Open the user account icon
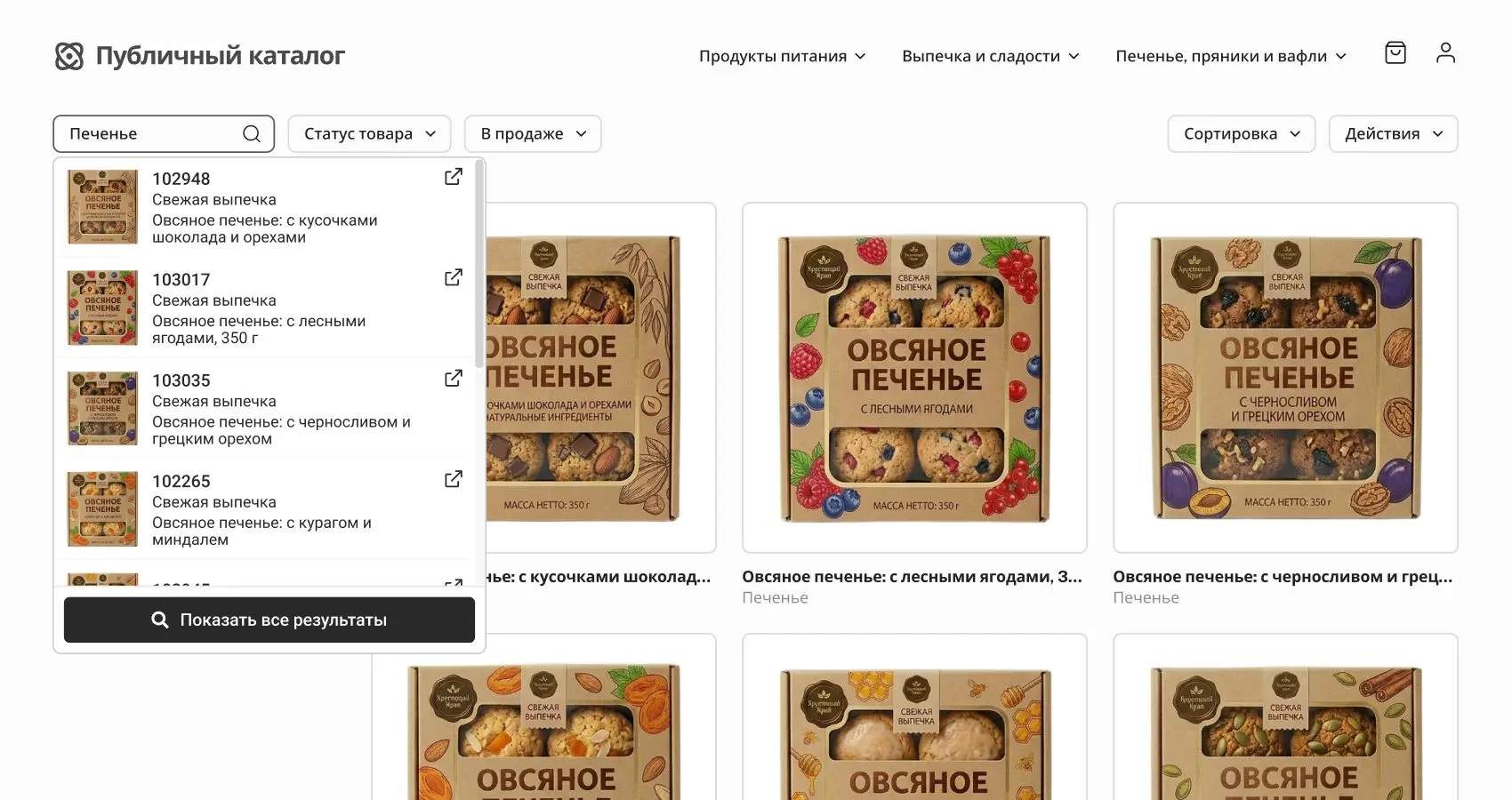Viewport: 1512px width, 800px height. click(1445, 53)
